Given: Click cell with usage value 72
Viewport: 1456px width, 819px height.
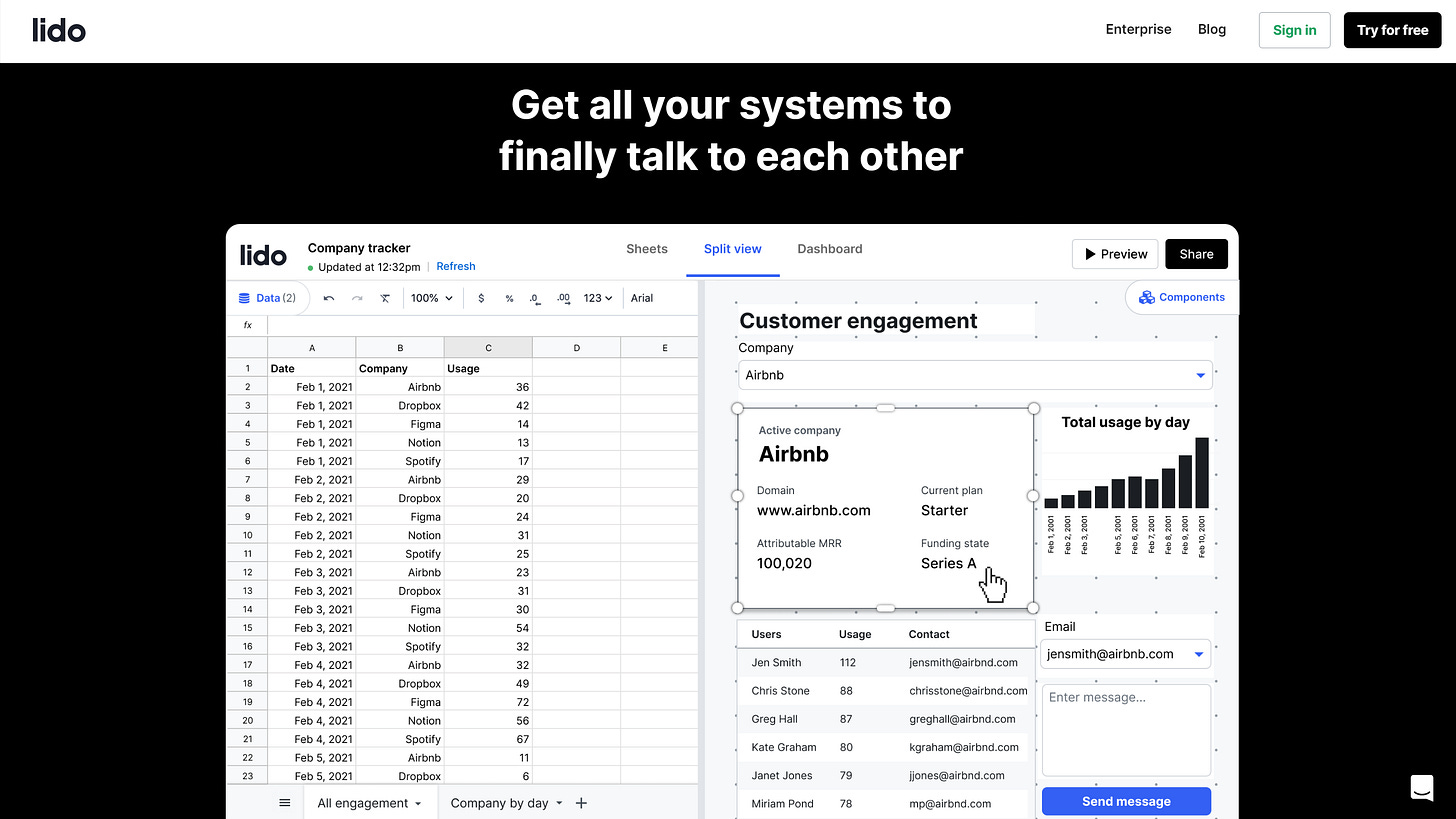Looking at the screenshot, I should 488,702.
